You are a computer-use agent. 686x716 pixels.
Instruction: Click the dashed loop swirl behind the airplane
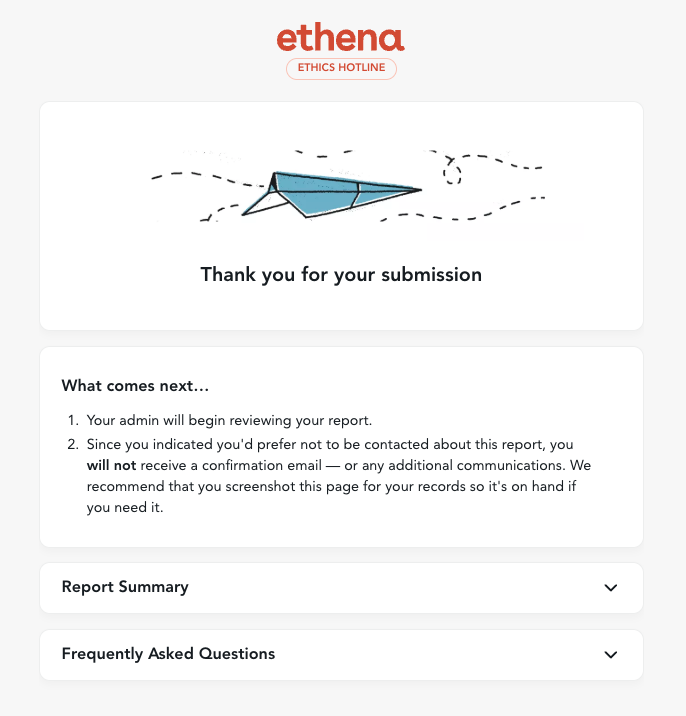pyautogui.click(x=455, y=172)
